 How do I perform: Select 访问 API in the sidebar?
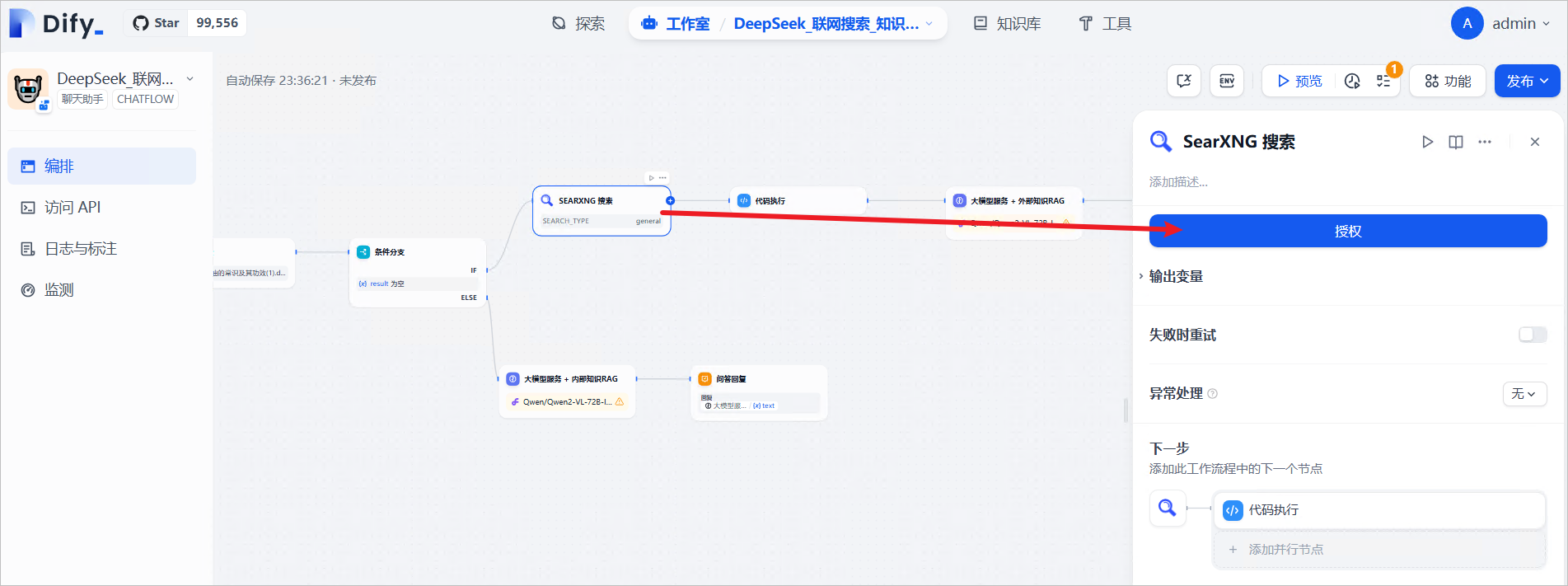click(x=102, y=207)
